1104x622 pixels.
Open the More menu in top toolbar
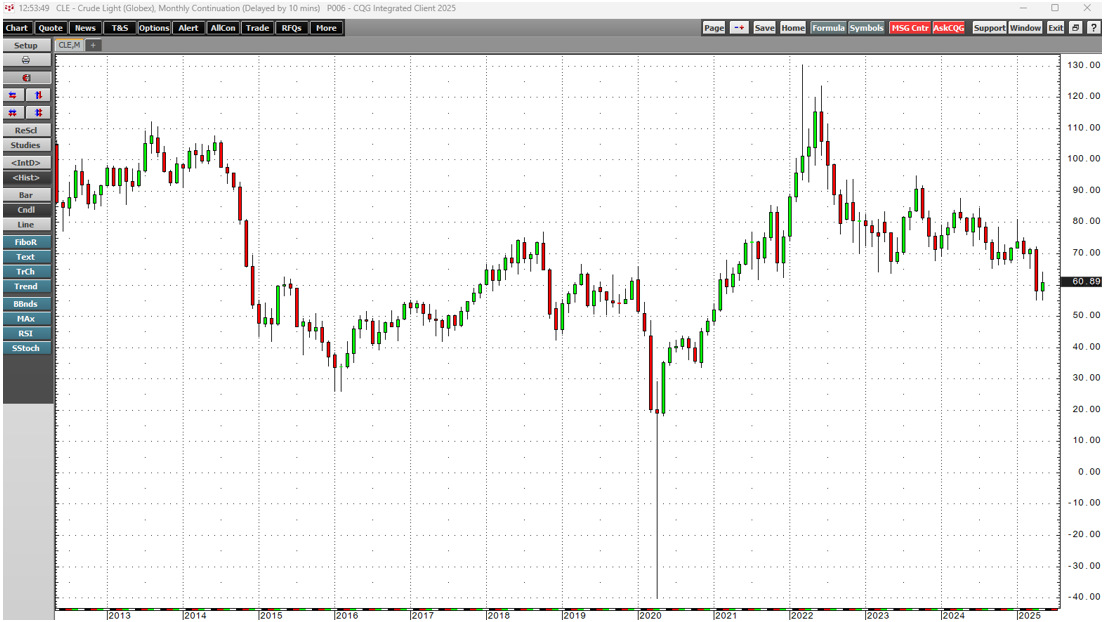tap(326, 28)
